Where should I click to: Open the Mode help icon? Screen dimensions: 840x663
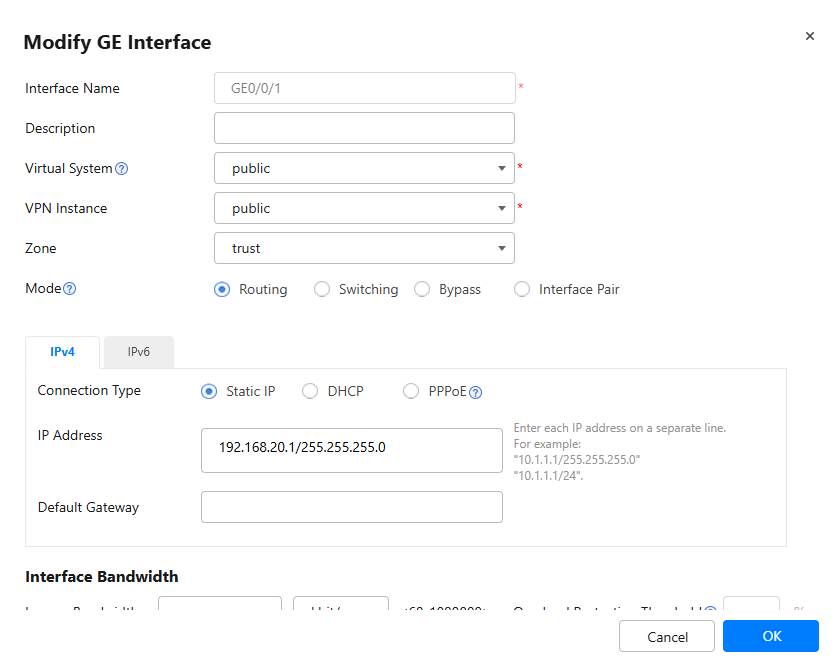pyautogui.click(x=70, y=289)
